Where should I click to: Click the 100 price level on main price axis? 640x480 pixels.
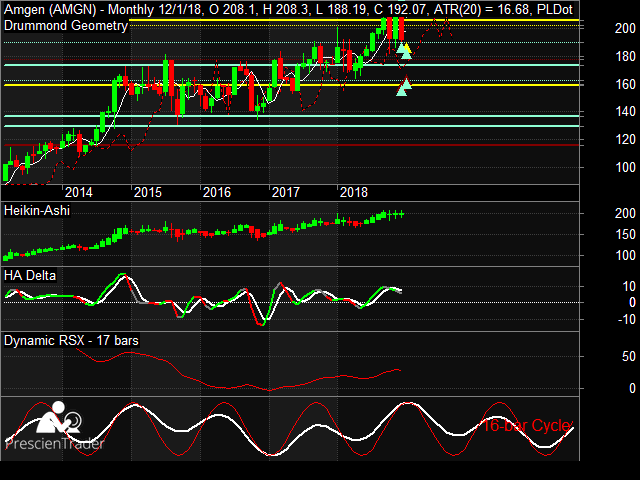[625, 167]
